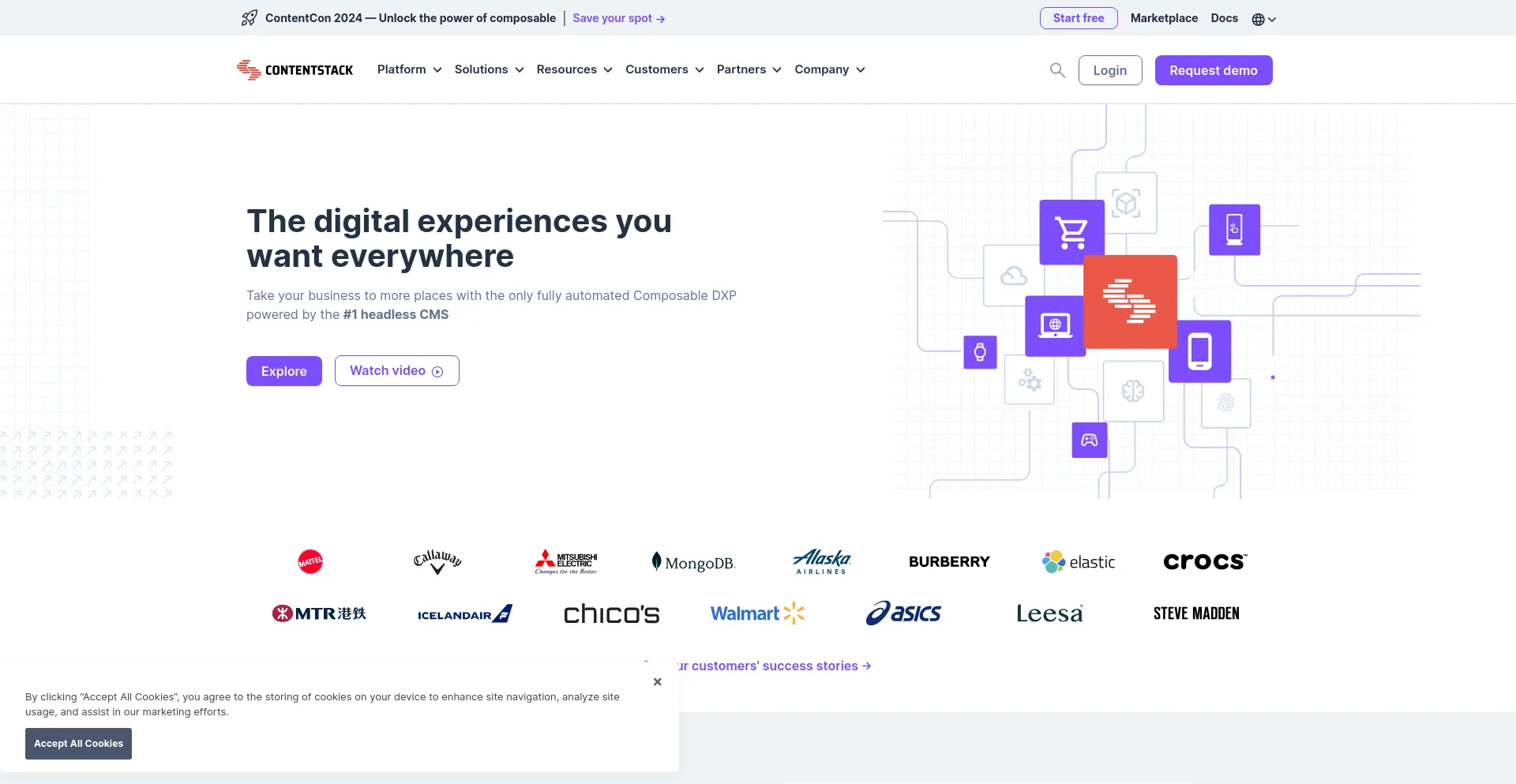Click the Login button
1516x784 pixels.
point(1109,70)
